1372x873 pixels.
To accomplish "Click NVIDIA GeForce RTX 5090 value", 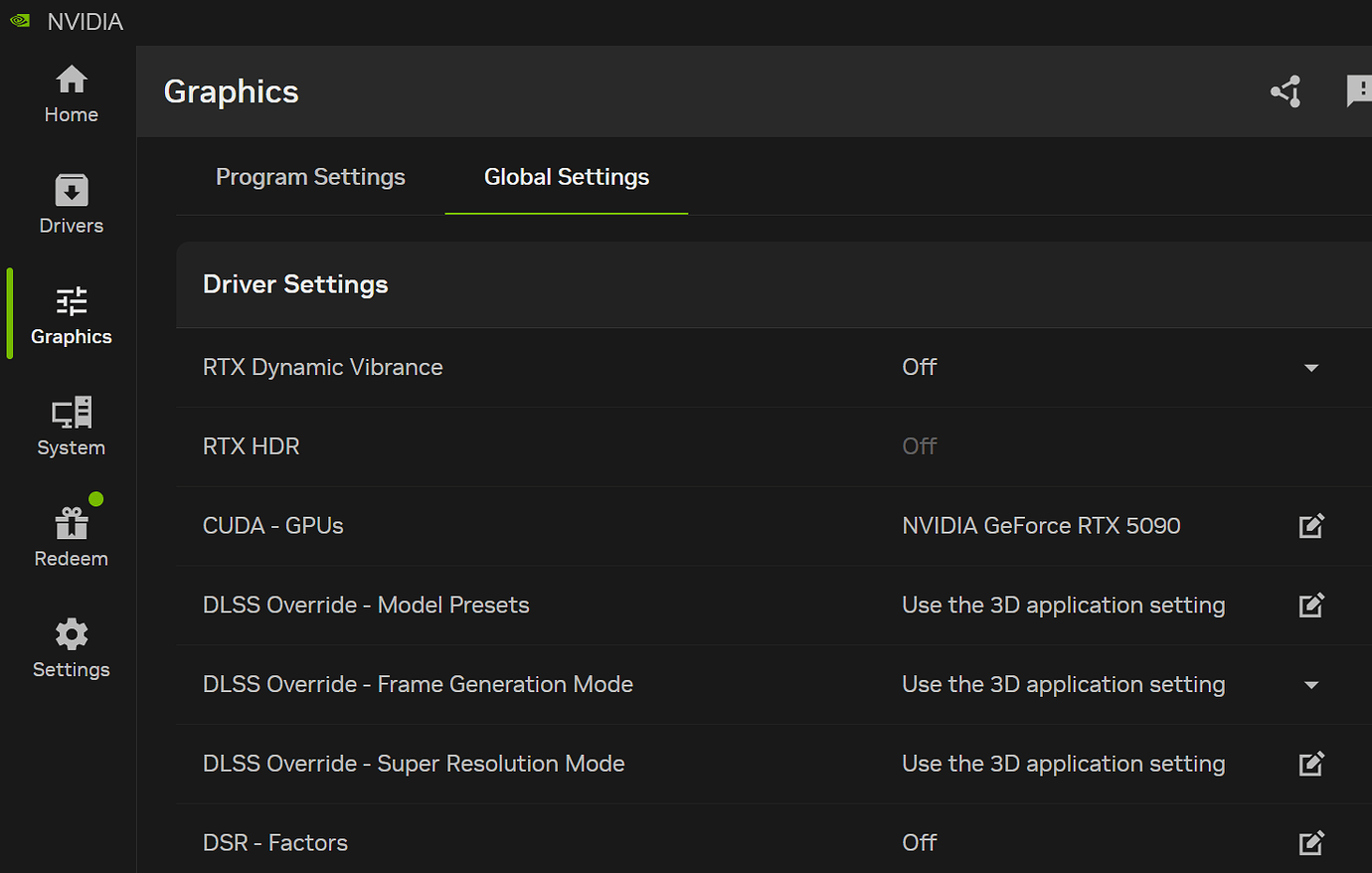I will [x=1041, y=526].
